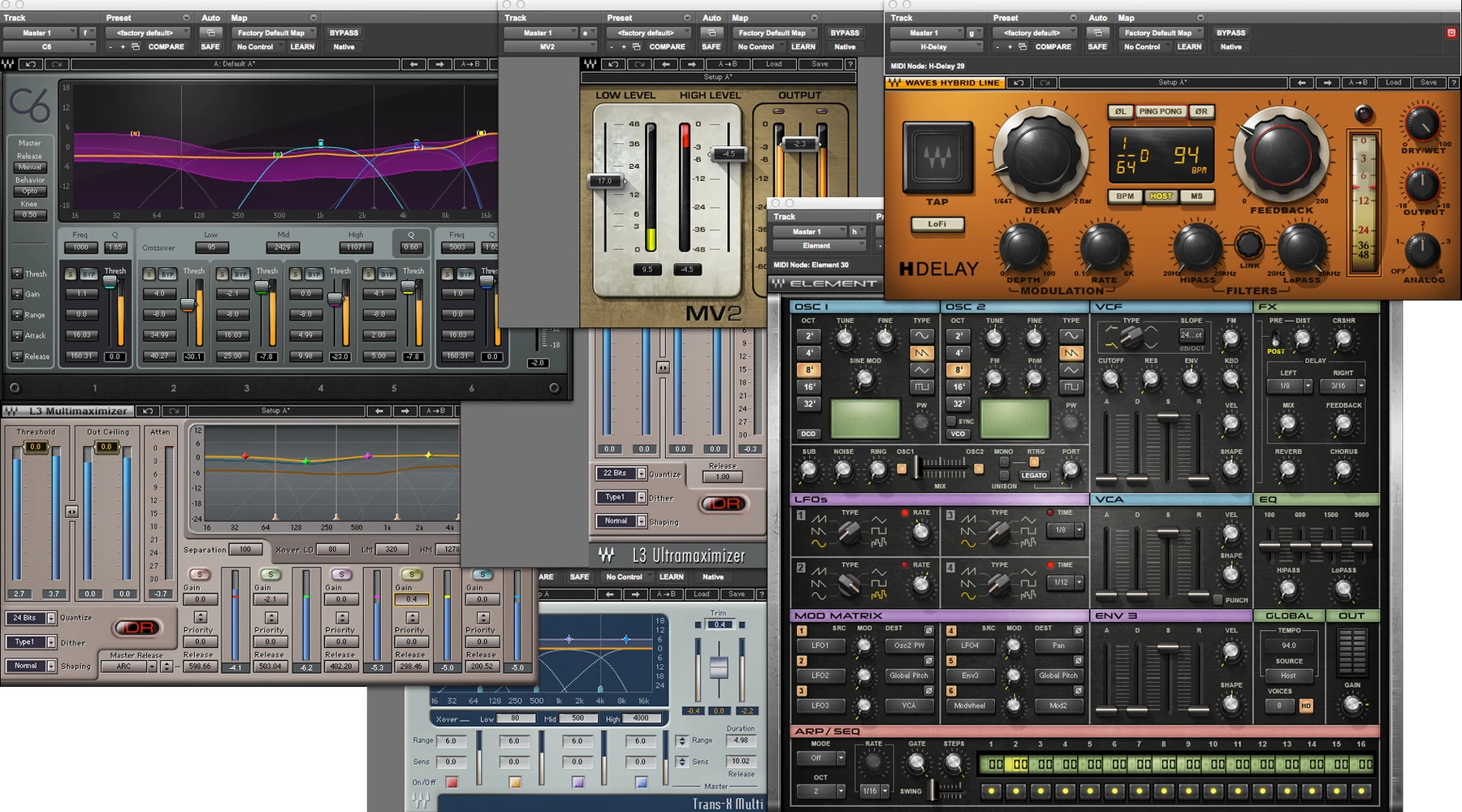Open the 22 Bits Quantize dropdown in L3 Ultramaximizer
The width and height of the screenshot is (1462, 812).
pyautogui.click(x=621, y=473)
